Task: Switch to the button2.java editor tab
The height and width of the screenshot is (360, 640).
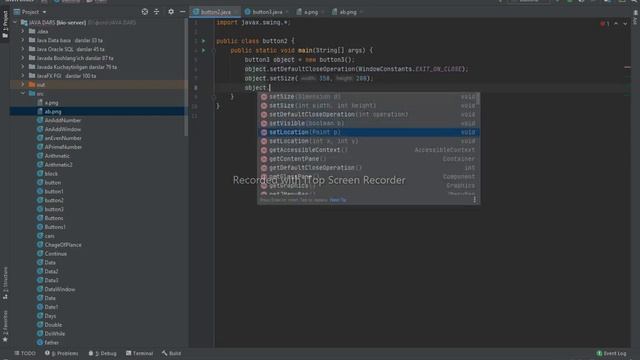Action: pyautogui.click(x=215, y=12)
